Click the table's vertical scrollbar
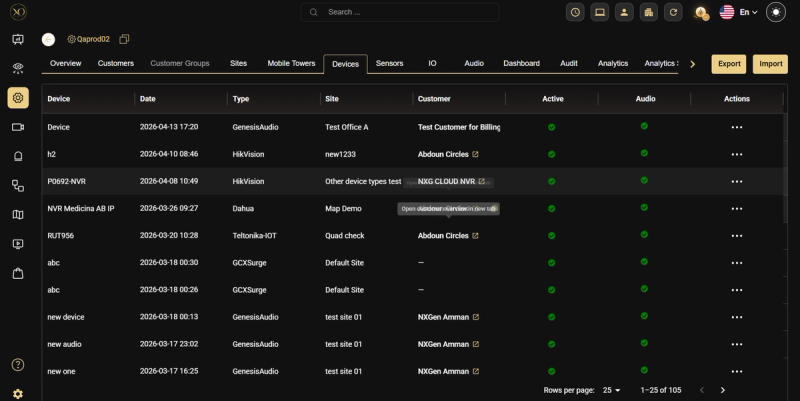The height and width of the screenshot is (401, 800). (786, 168)
